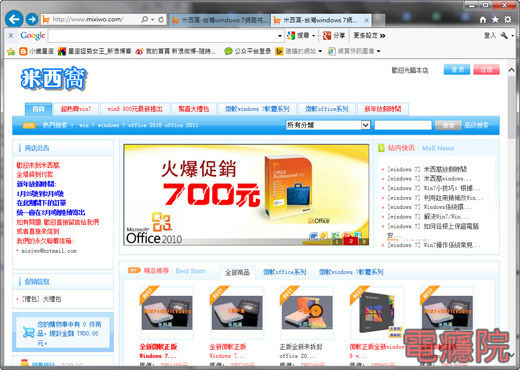Open the 新浪微博 bookmark
Viewport: 520px width, 370px height.
coord(176,51)
